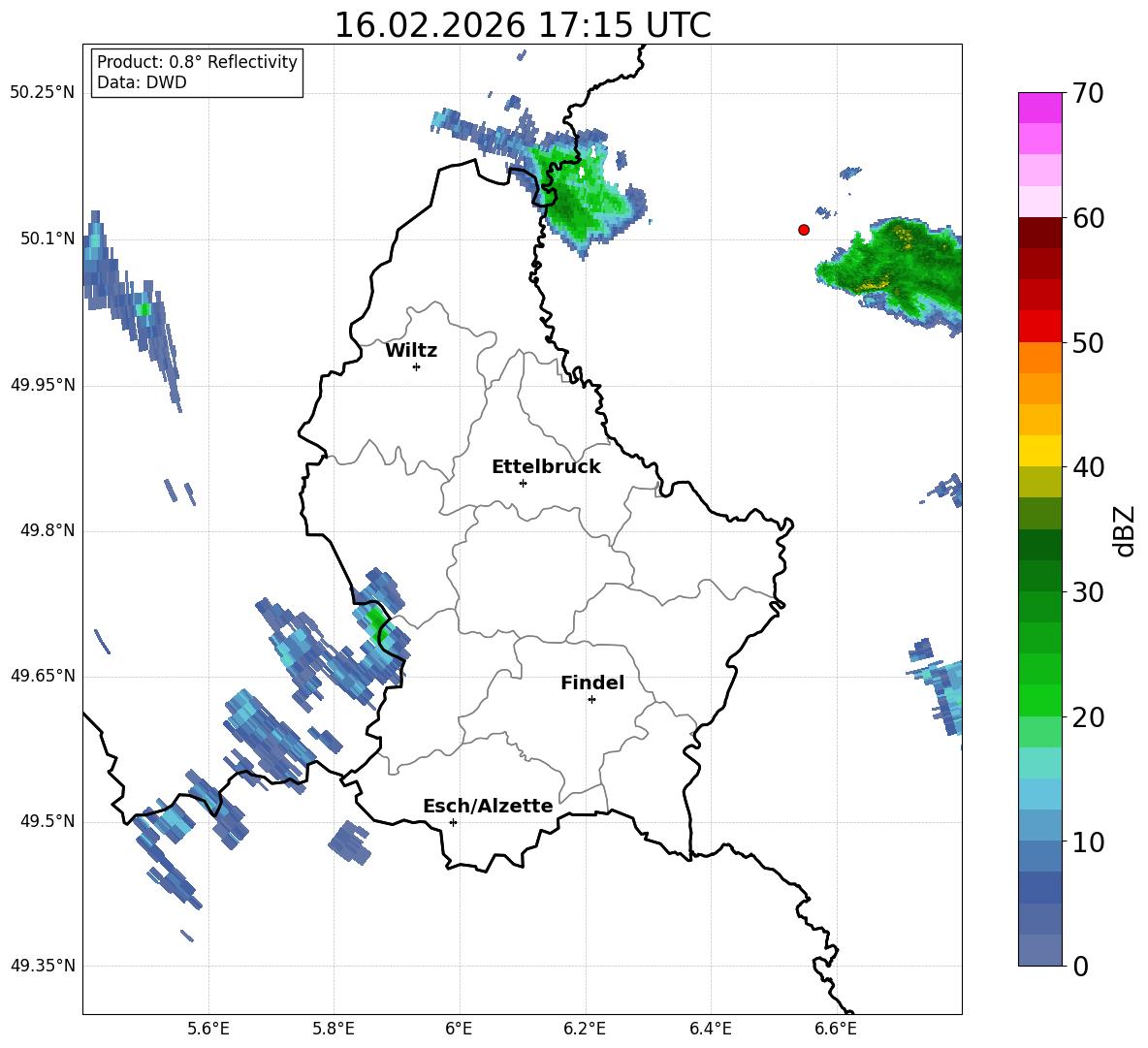The width and height of the screenshot is (1148, 1048).
Task: Click the 6°E longitude label
Action: (459, 1029)
